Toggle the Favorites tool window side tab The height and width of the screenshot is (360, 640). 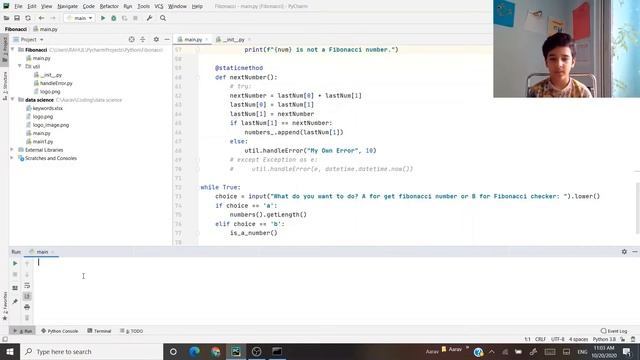click(x=4, y=306)
